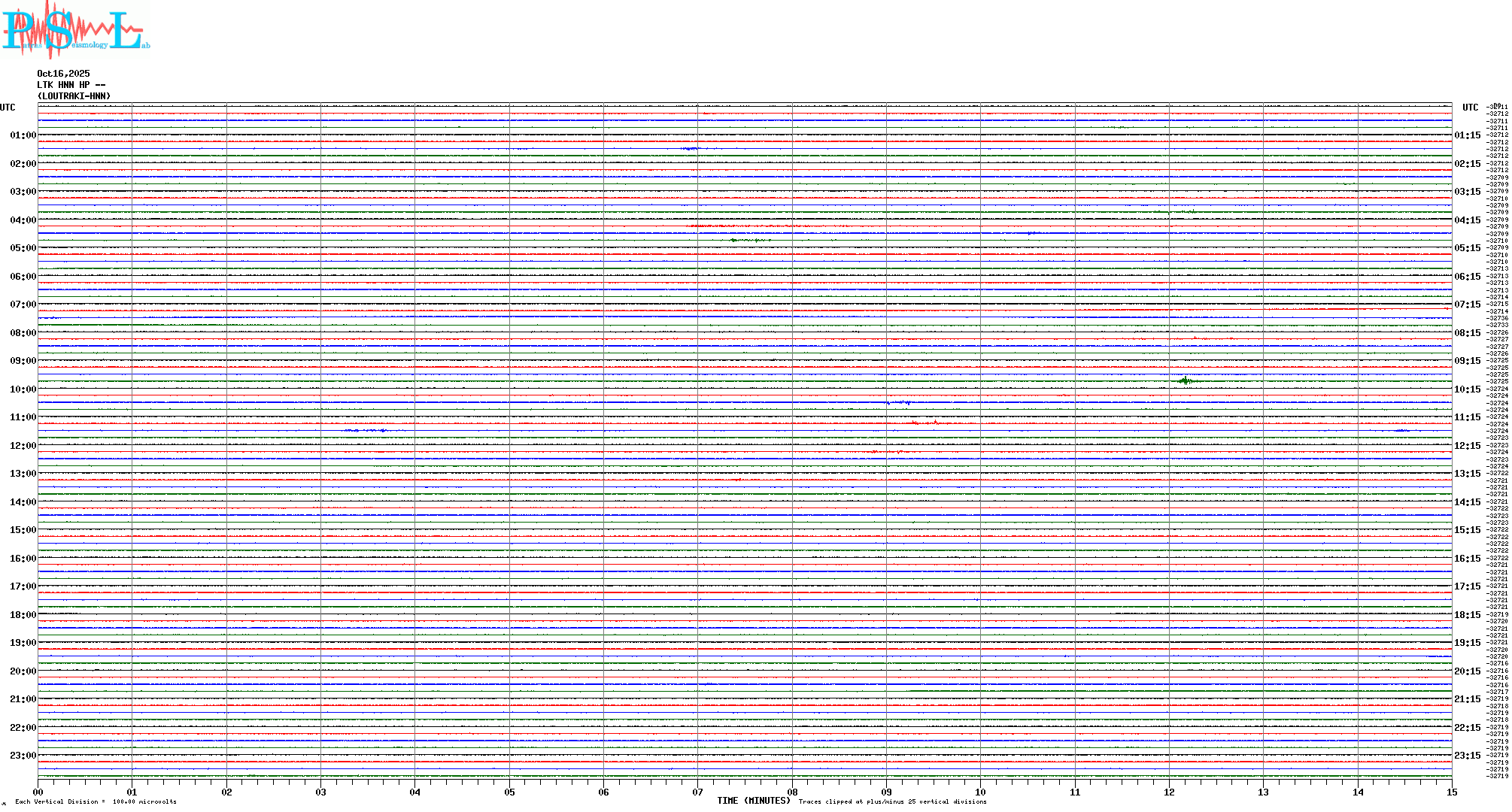Image resolution: width=1512 pixels, height=812 pixels.
Task: Click the Each Vertical Division scale note
Action: point(96,801)
